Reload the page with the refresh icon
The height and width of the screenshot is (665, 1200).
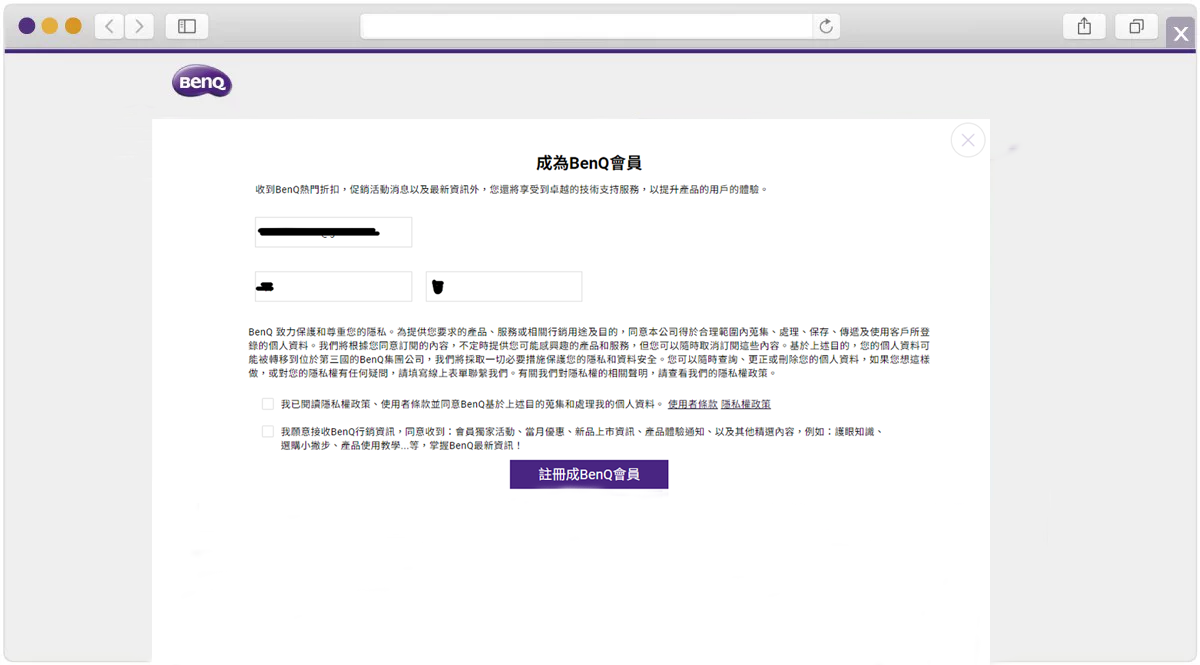point(826,27)
